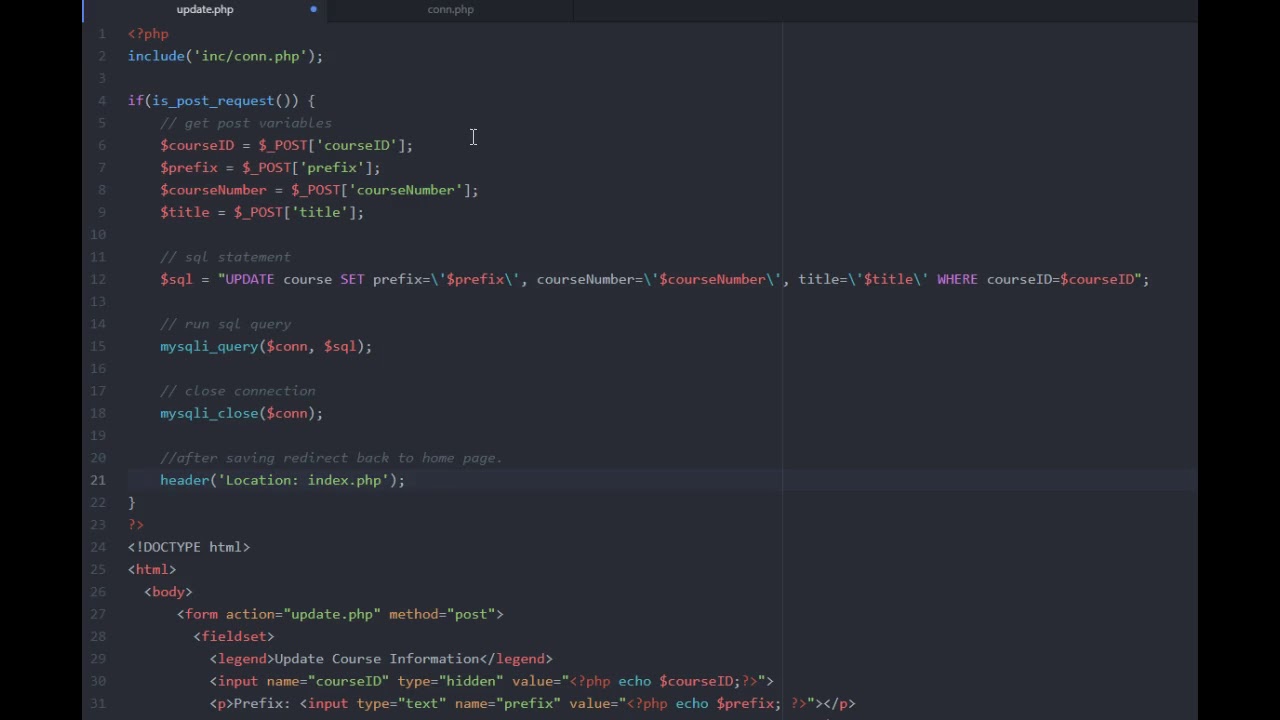Viewport: 1280px width, 720px height.
Task: Click the redirect back to home comment
Action: tap(331, 458)
